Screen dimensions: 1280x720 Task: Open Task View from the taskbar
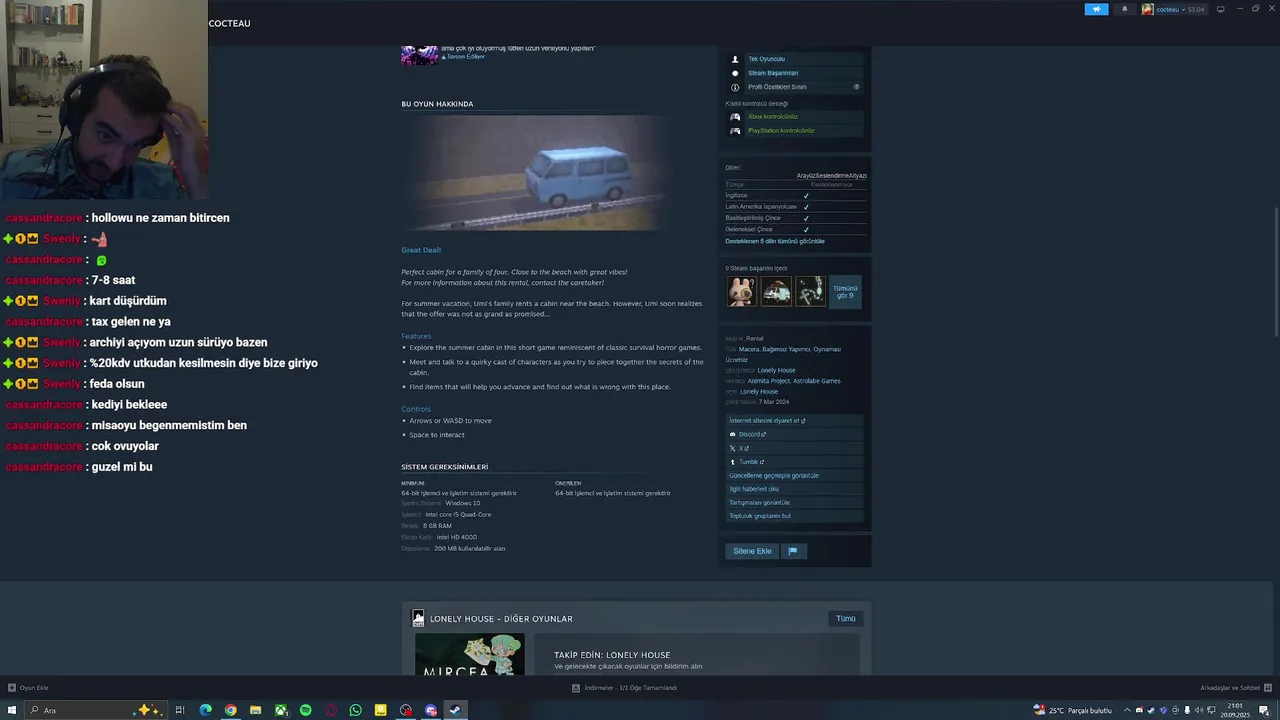180,710
